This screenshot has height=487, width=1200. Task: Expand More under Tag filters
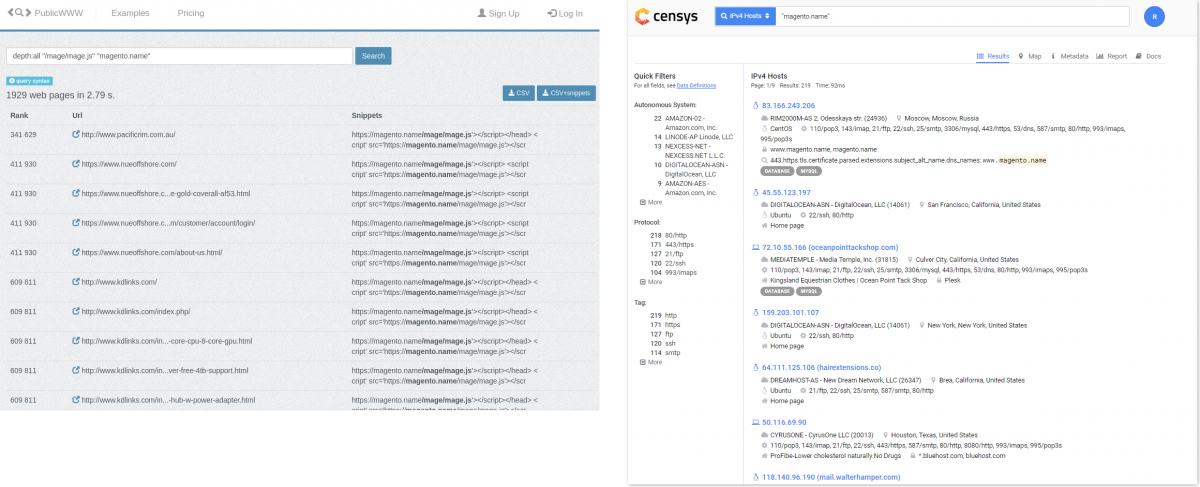pos(650,362)
